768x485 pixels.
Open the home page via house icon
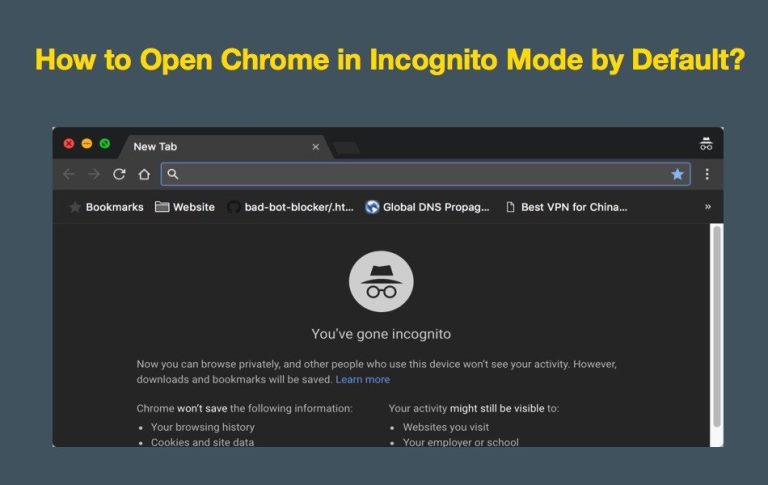144,174
